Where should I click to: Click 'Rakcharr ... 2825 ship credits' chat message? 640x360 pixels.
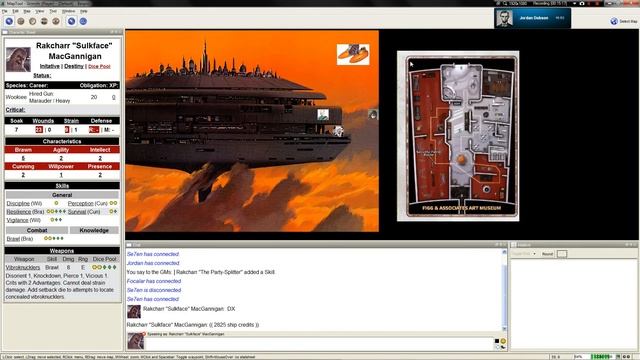click(x=193, y=325)
